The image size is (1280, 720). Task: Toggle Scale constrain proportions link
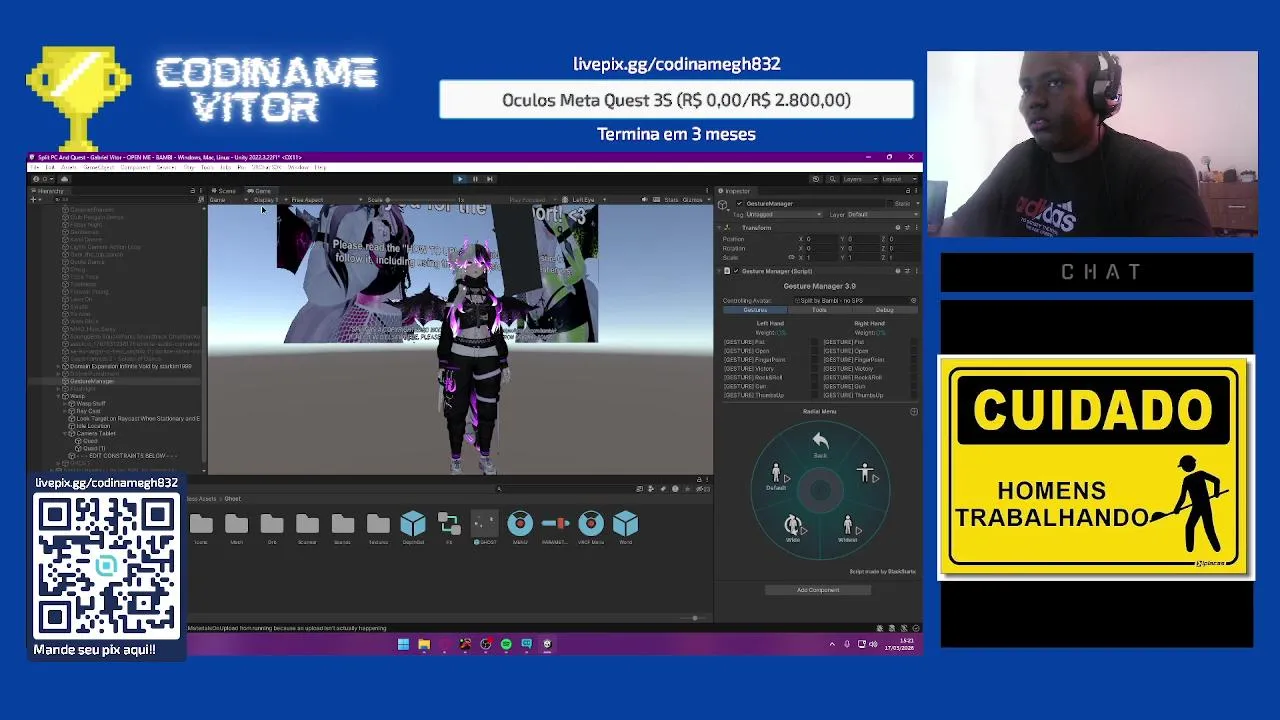(x=791, y=257)
